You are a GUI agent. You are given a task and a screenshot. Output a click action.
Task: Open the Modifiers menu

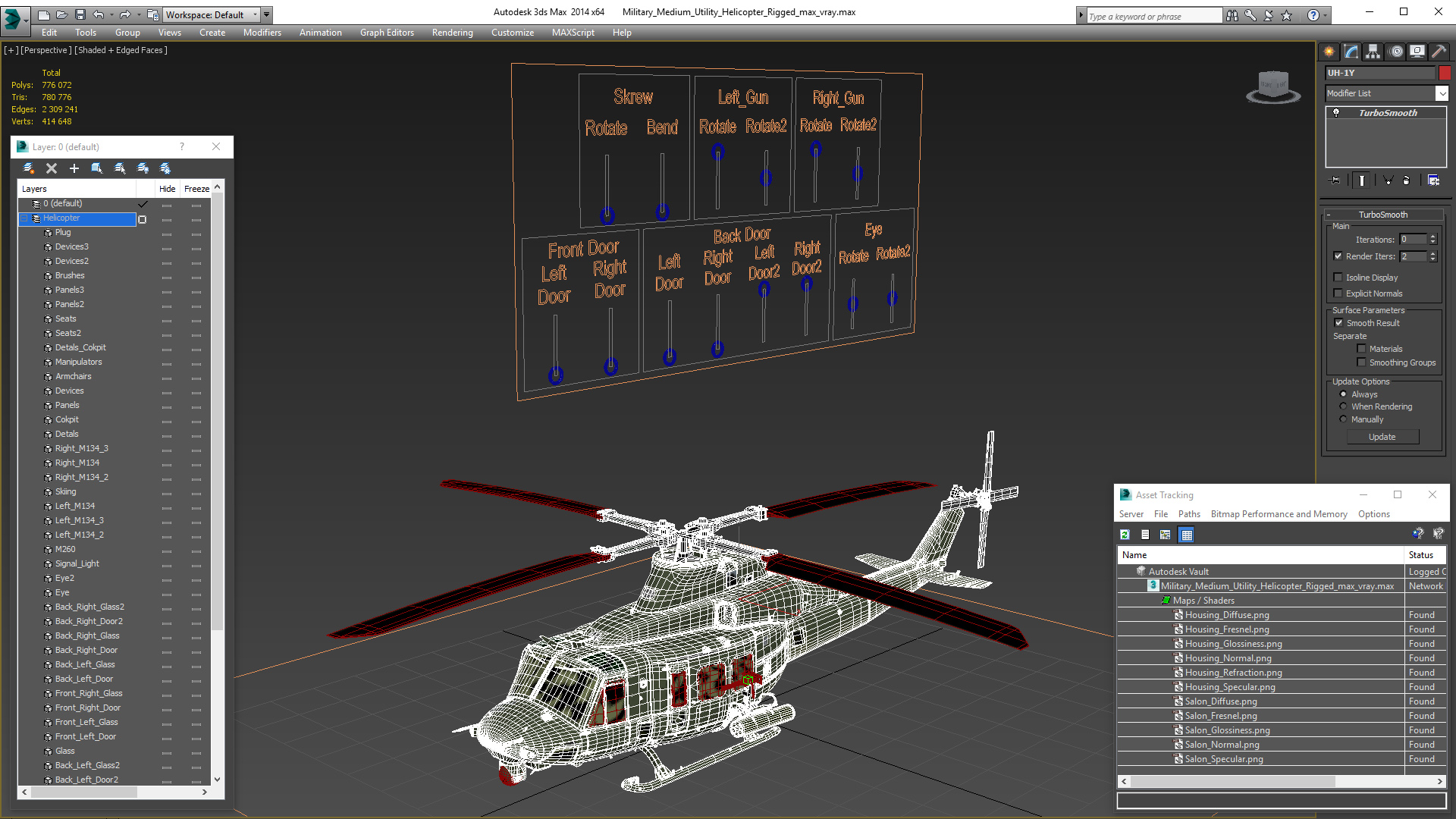tap(262, 33)
